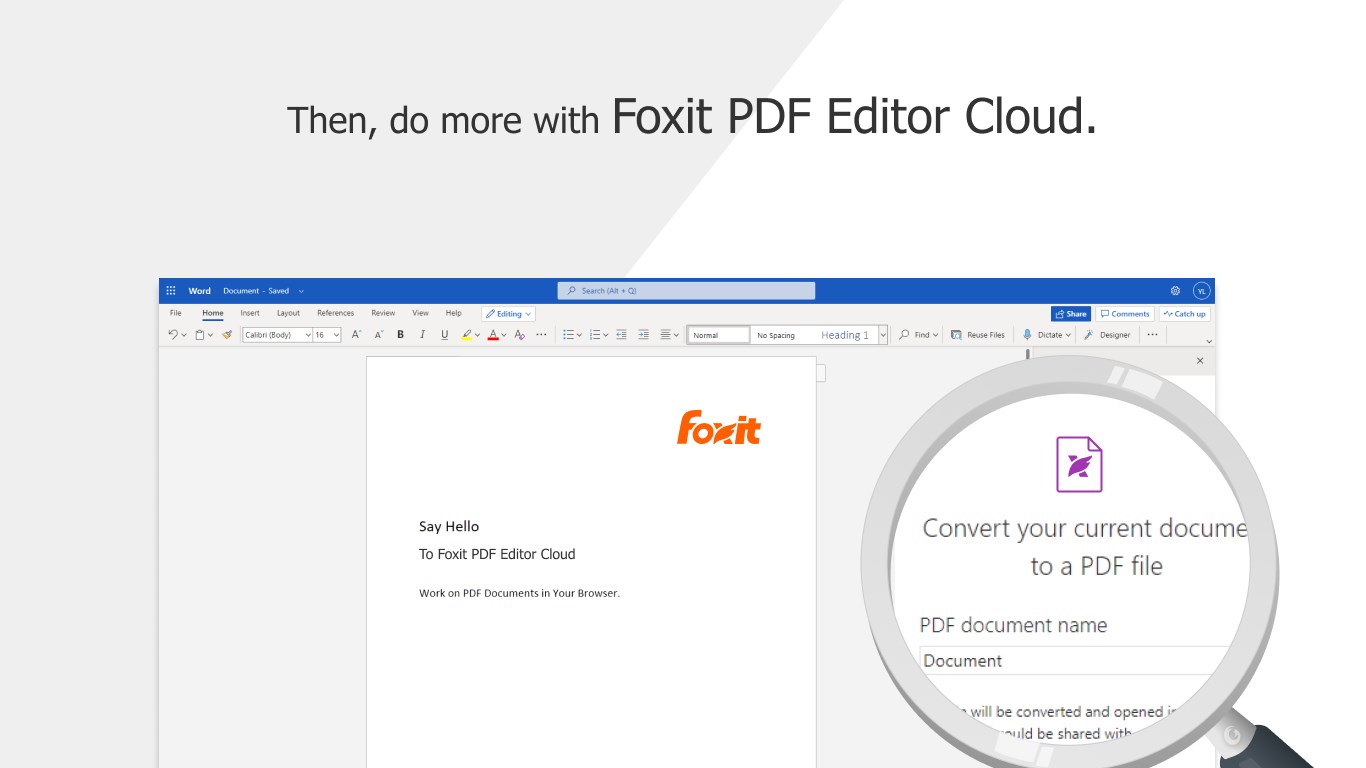Open paste options dropdown arrow
Image resolution: width=1366 pixels, height=768 pixels.
[x=211, y=335]
